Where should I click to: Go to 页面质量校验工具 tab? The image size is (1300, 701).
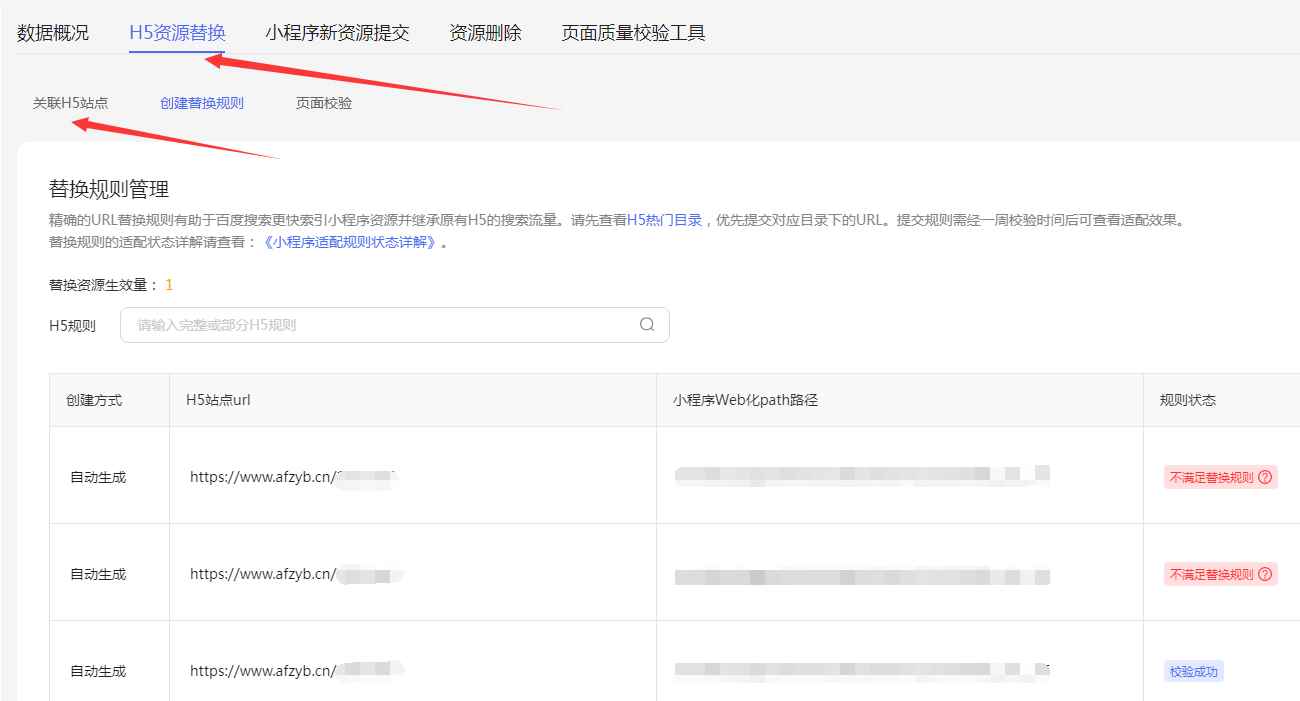[633, 33]
